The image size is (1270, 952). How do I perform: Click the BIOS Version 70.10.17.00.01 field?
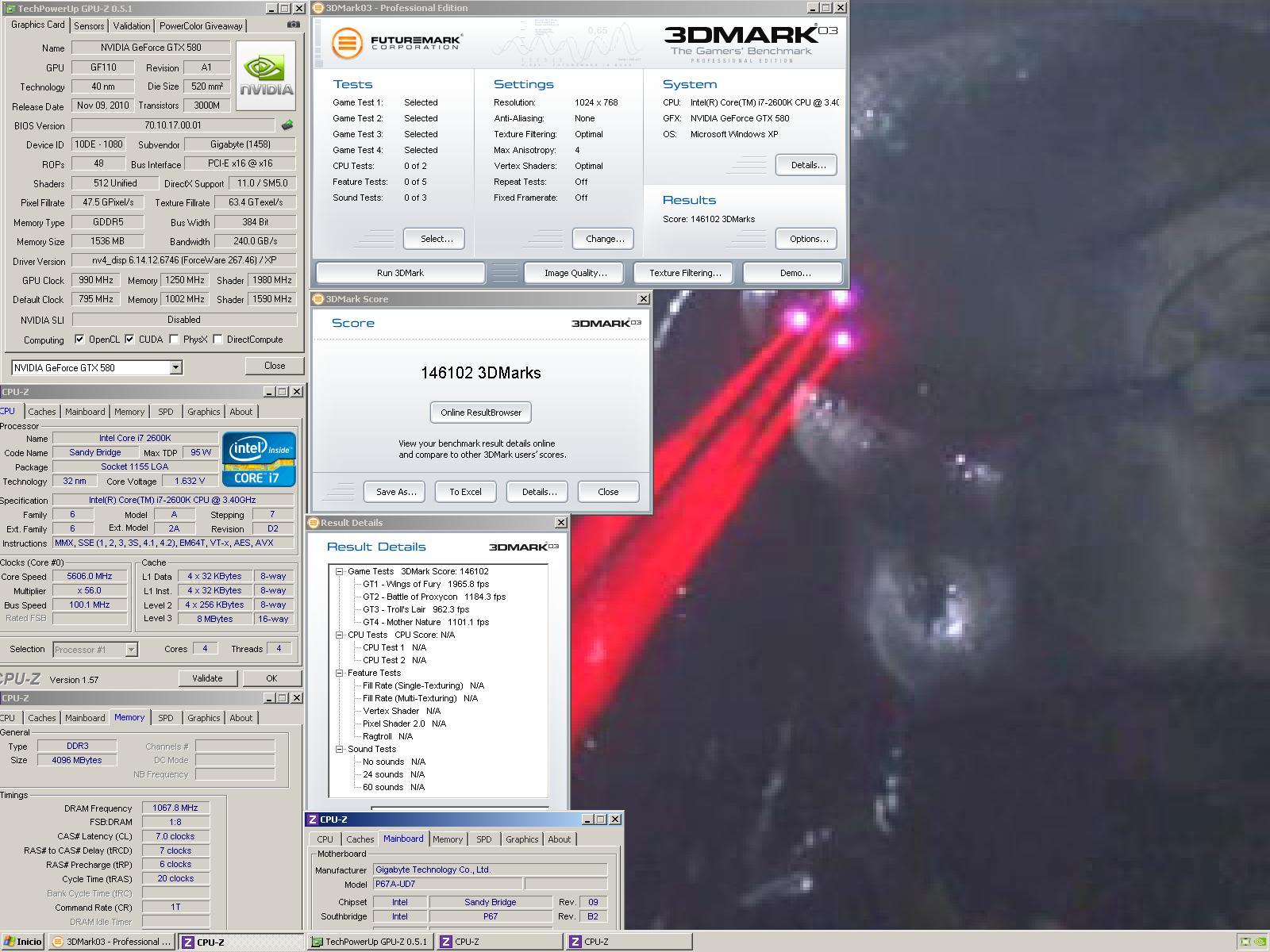(x=173, y=125)
